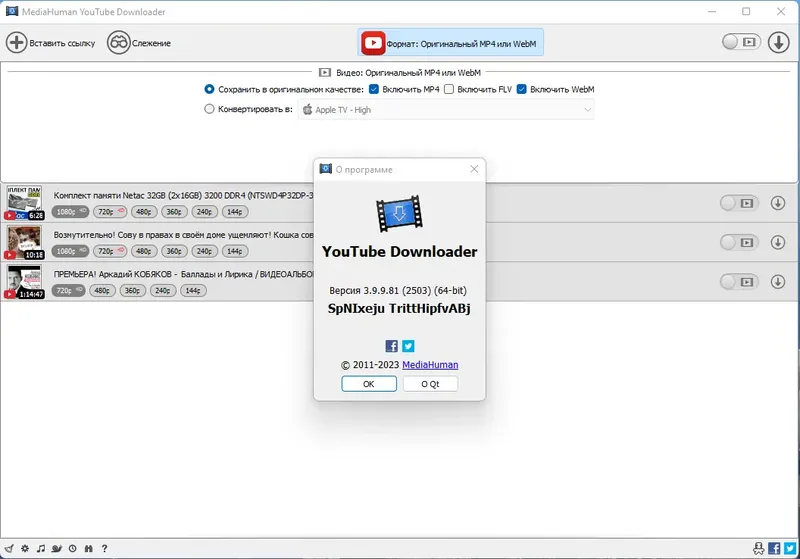Select 720p for Возмутительно video
This screenshot has height=559, width=800.
110,251
